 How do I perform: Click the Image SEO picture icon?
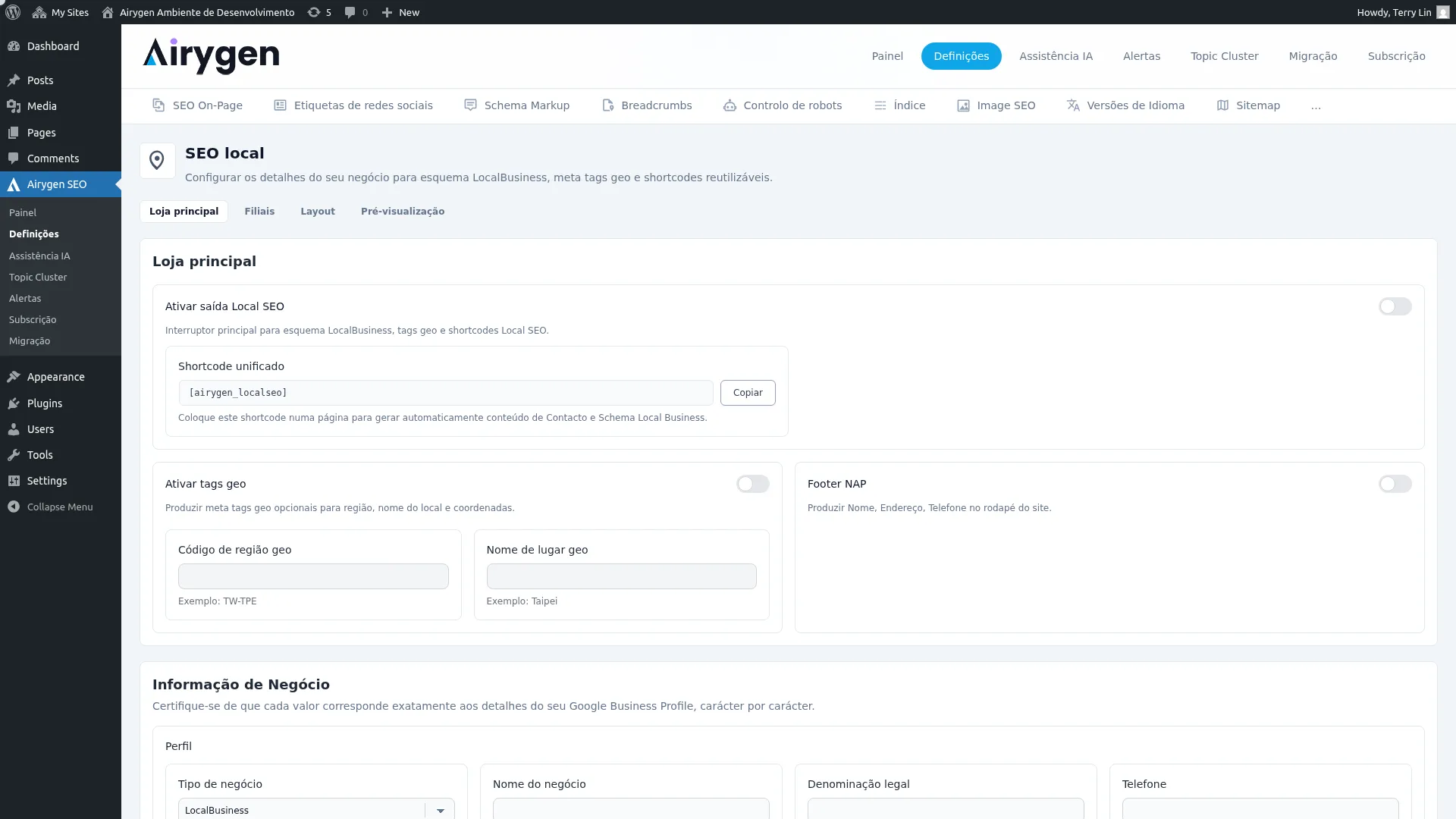(x=963, y=105)
